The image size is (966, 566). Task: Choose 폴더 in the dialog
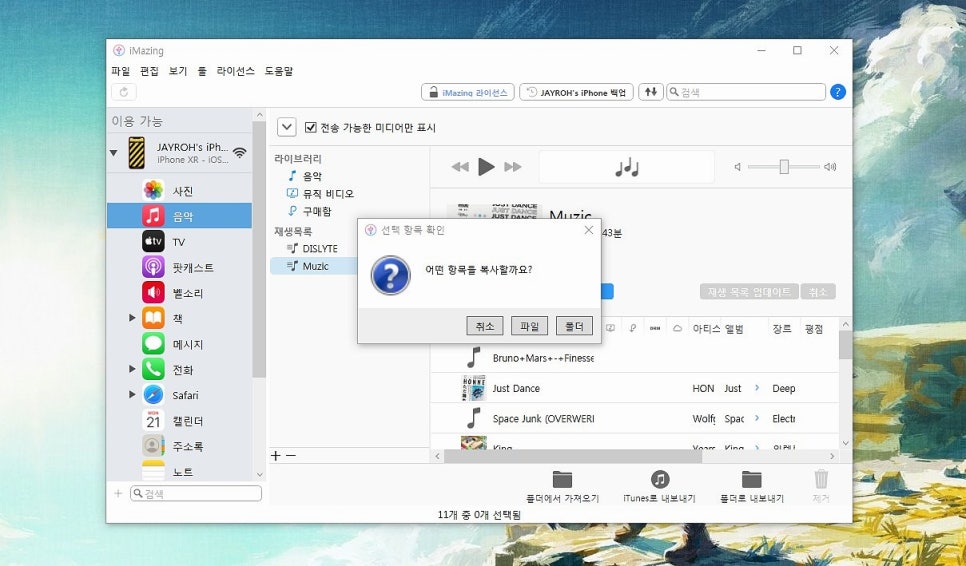click(x=574, y=326)
